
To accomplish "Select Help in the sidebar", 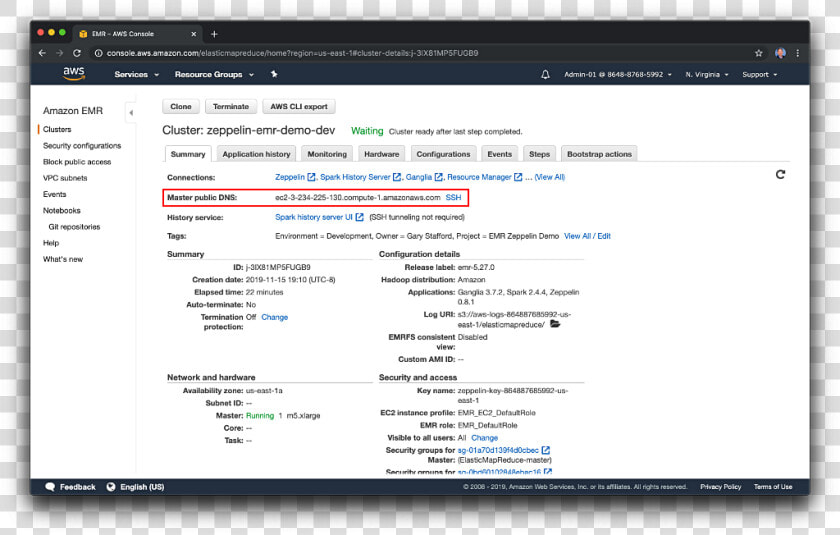I will [51, 243].
